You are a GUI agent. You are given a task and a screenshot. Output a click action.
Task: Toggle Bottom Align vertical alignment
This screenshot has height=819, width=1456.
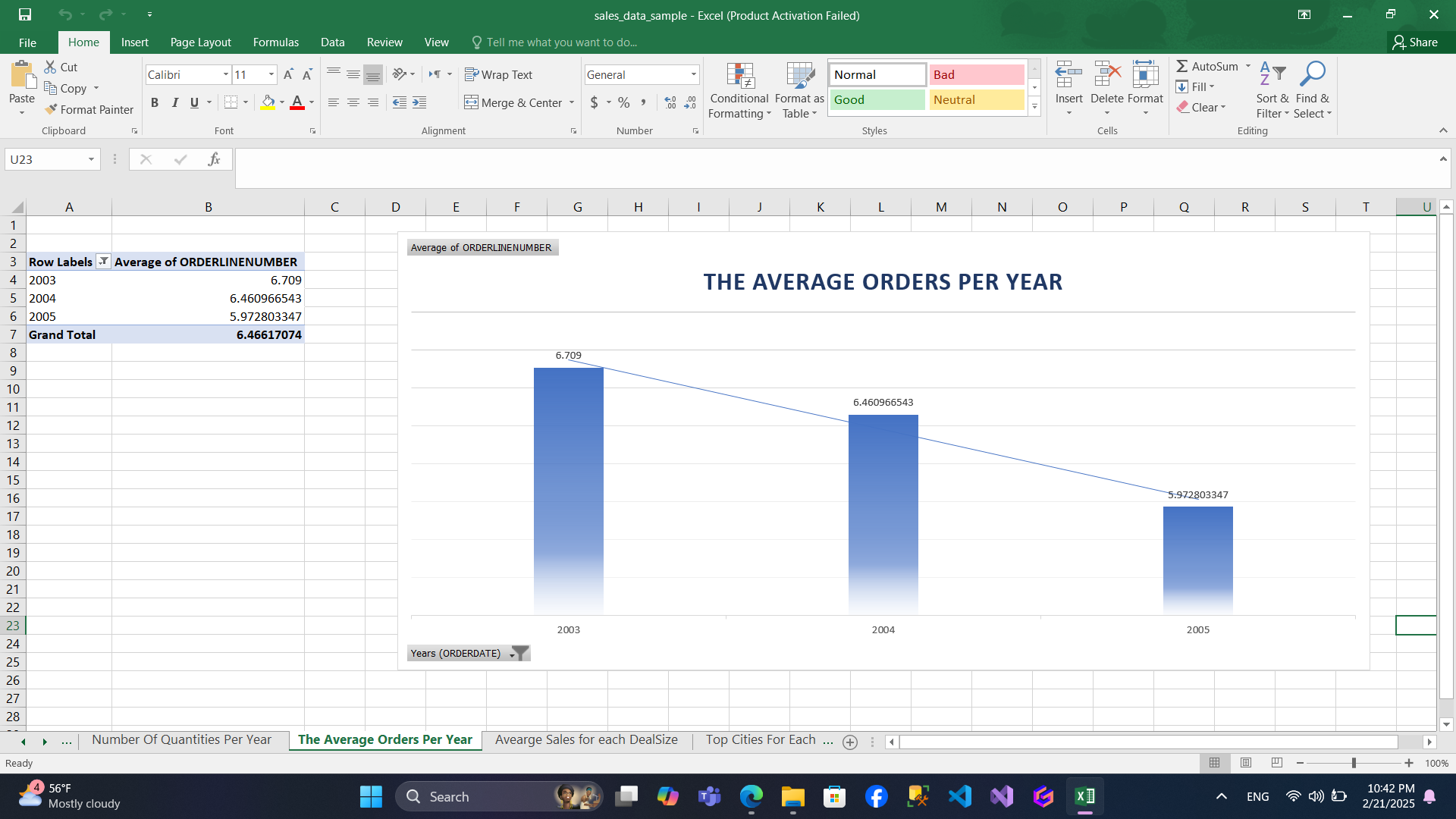click(373, 74)
